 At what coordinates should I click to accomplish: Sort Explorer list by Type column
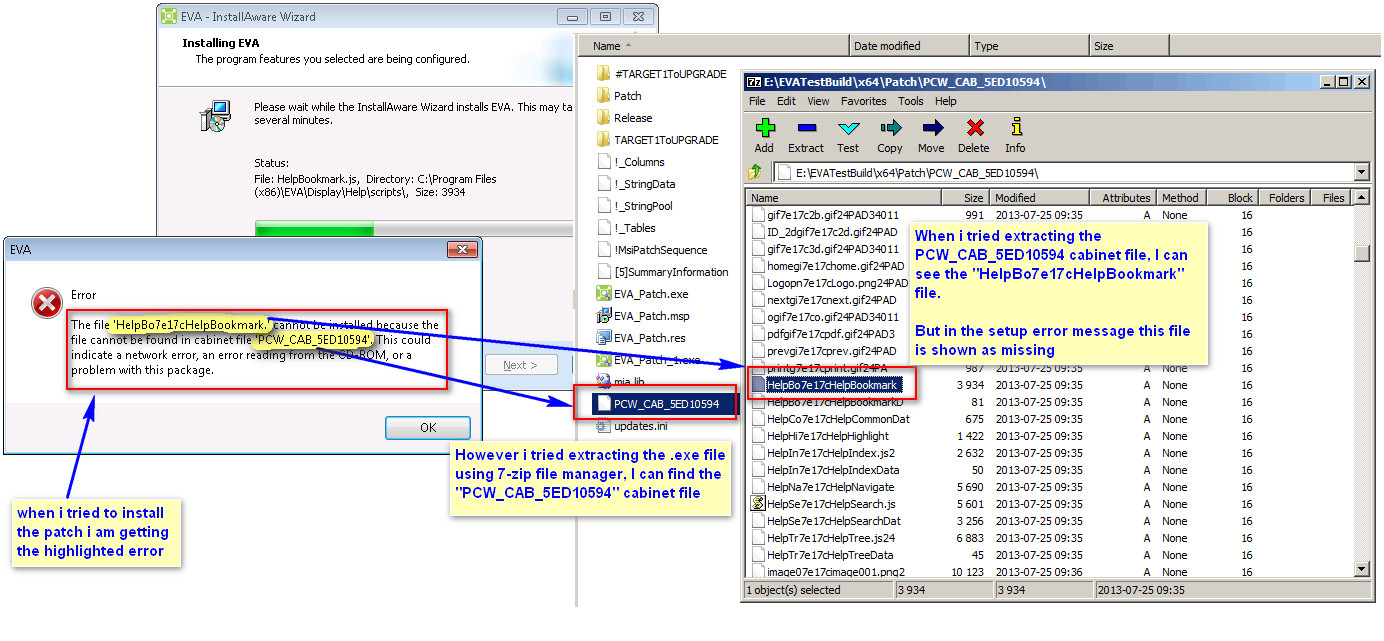pos(1029,46)
